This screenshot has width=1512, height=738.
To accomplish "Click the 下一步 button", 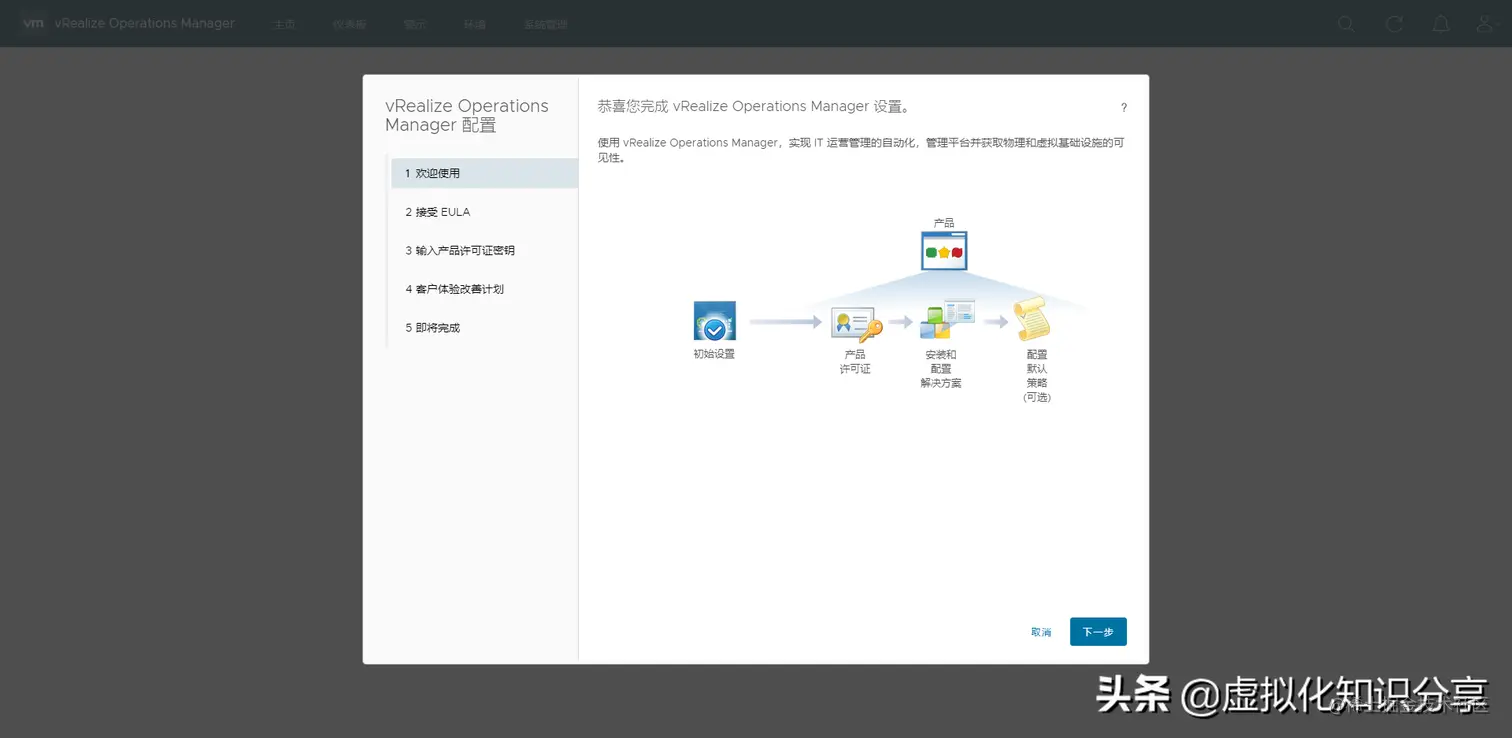I will coord(1098,631).
